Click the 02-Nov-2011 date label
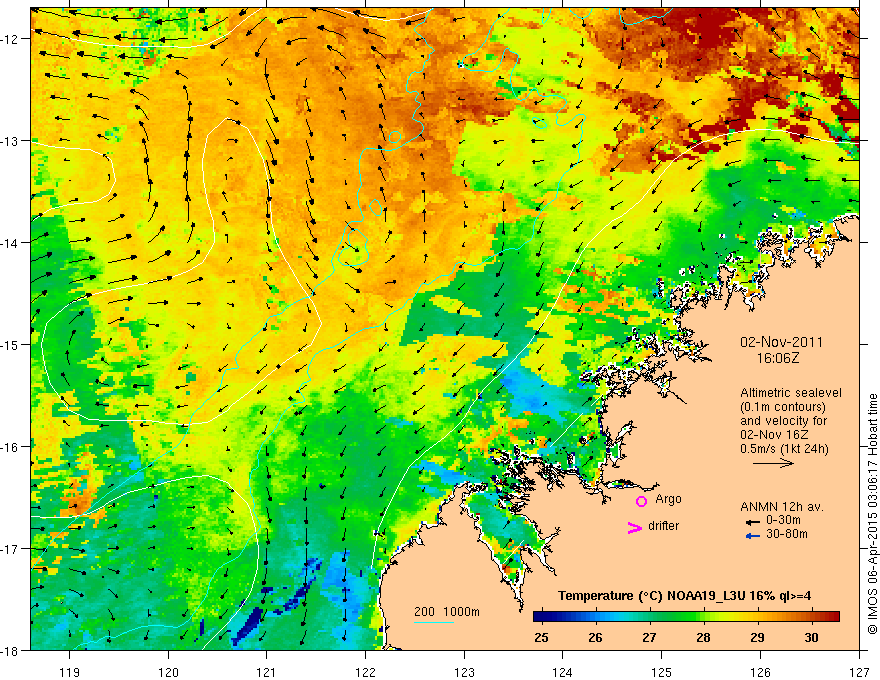 (x=781, y=342)
